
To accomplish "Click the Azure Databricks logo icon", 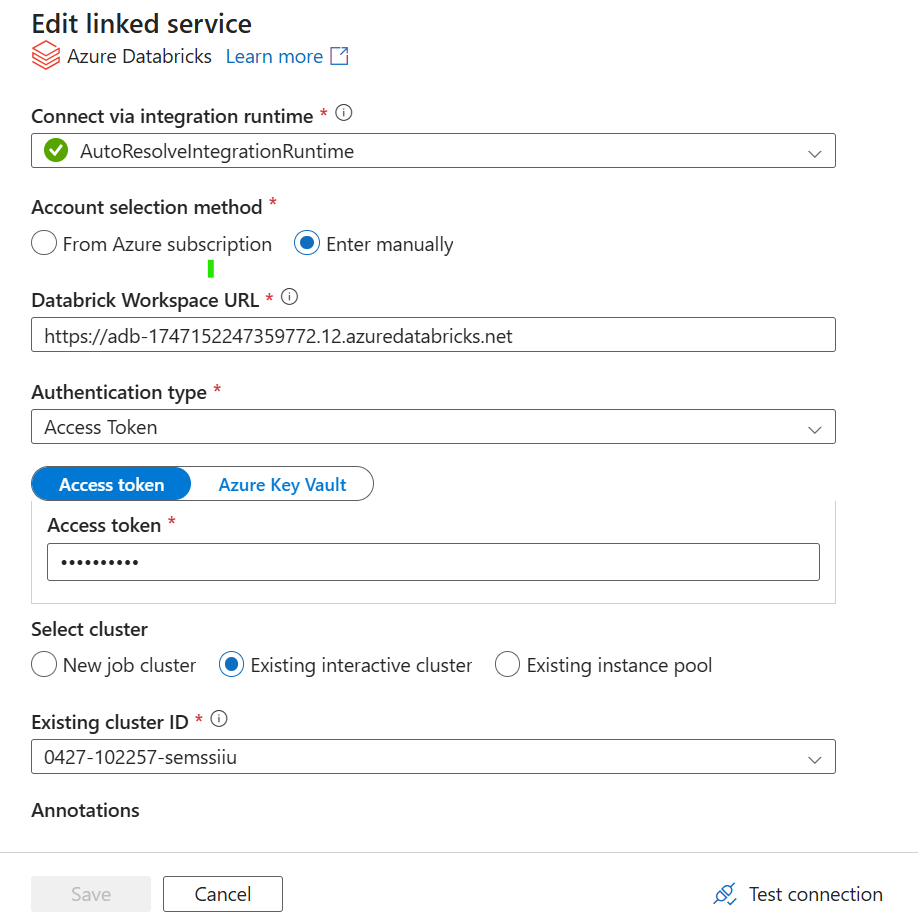I will click(45, 56).
